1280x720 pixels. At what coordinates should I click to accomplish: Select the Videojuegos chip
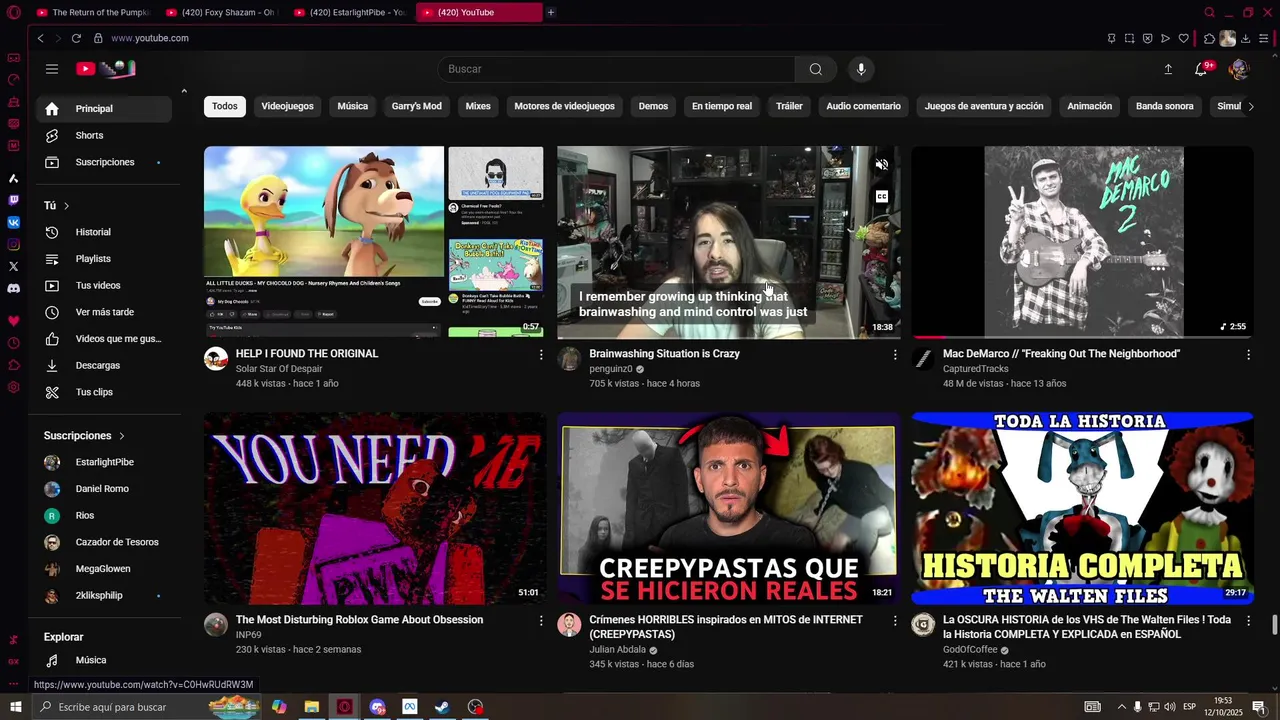[x=287, y=106]
